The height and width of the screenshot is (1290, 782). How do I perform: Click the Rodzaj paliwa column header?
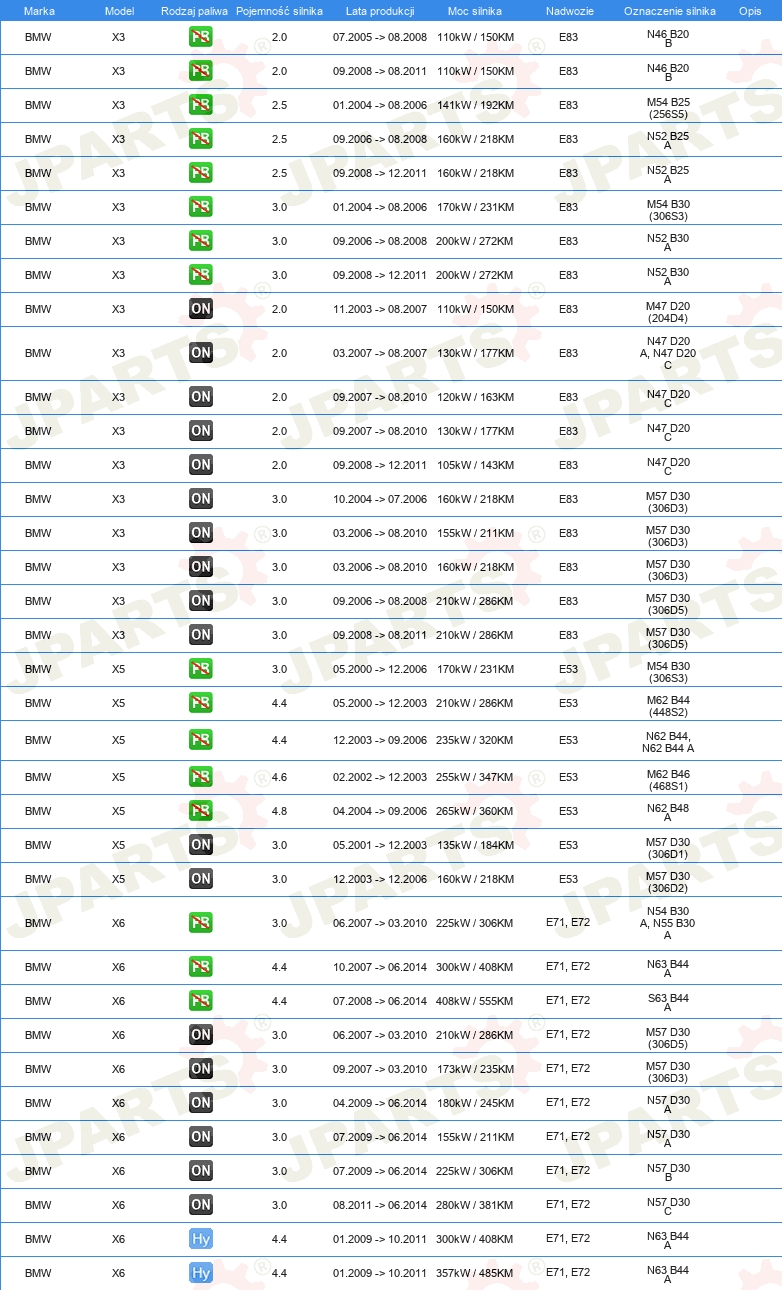pos(194,10)
